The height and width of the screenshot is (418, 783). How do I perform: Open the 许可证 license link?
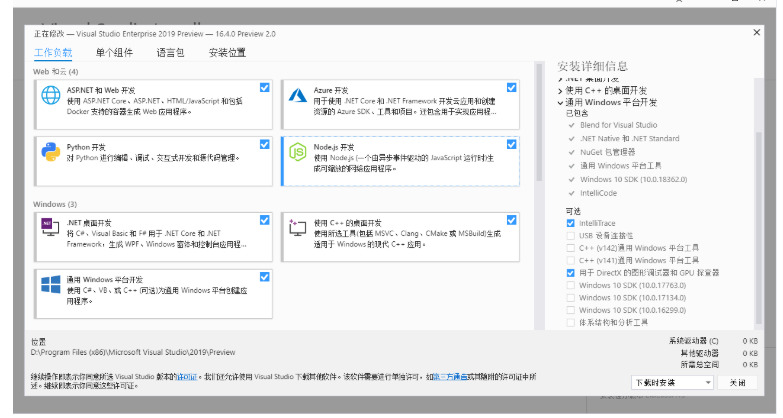(x=187, y=377)
